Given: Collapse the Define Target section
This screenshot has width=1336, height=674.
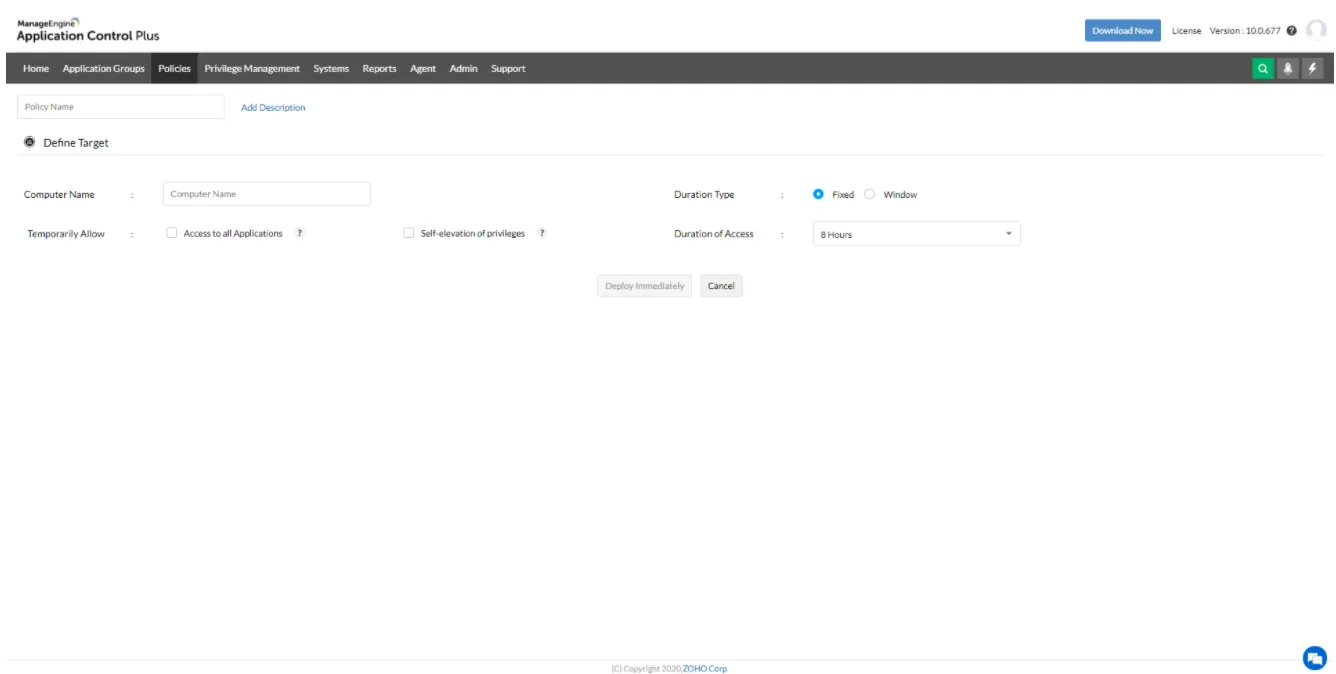Looking at the screenshot, I should [28, 143].
